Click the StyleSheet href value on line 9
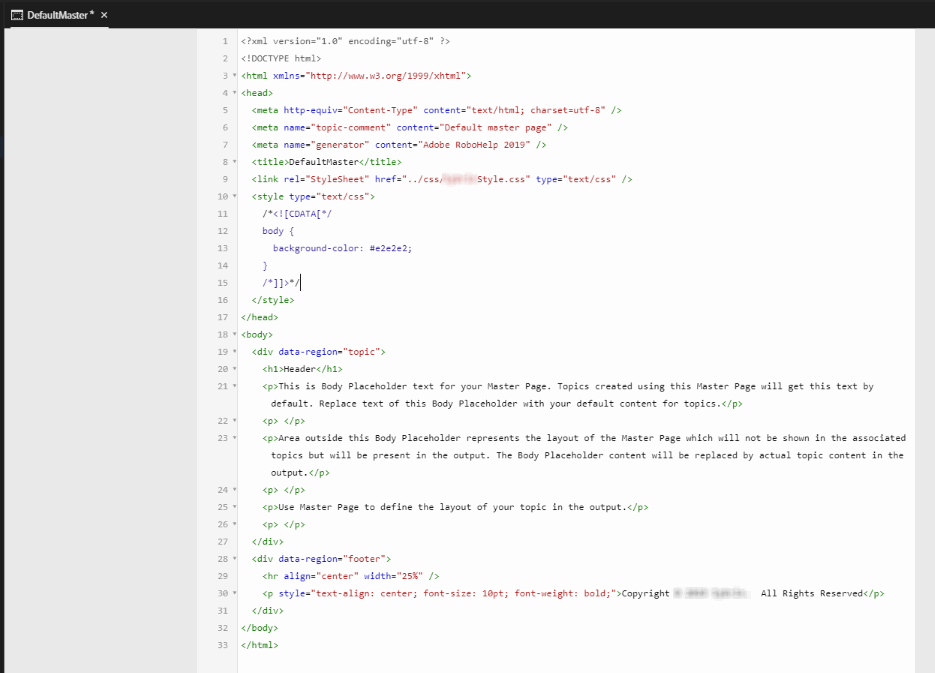This screenshot has height=673, width=935. point(466,179)
